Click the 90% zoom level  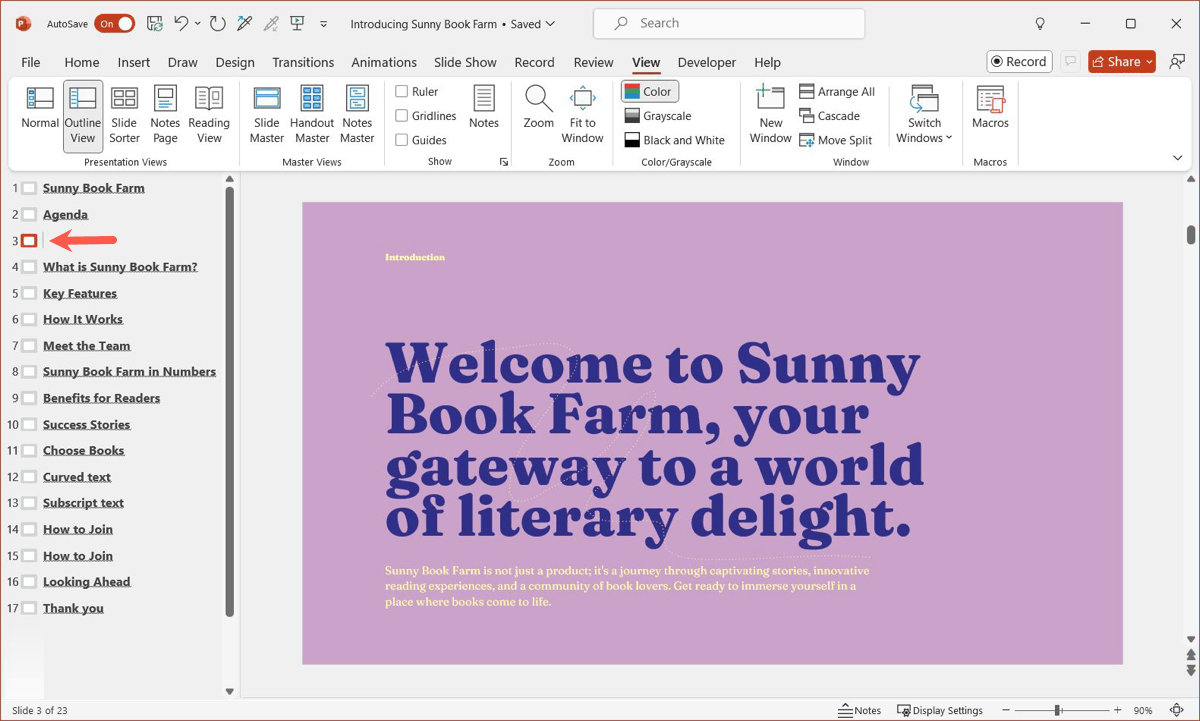1142,710
